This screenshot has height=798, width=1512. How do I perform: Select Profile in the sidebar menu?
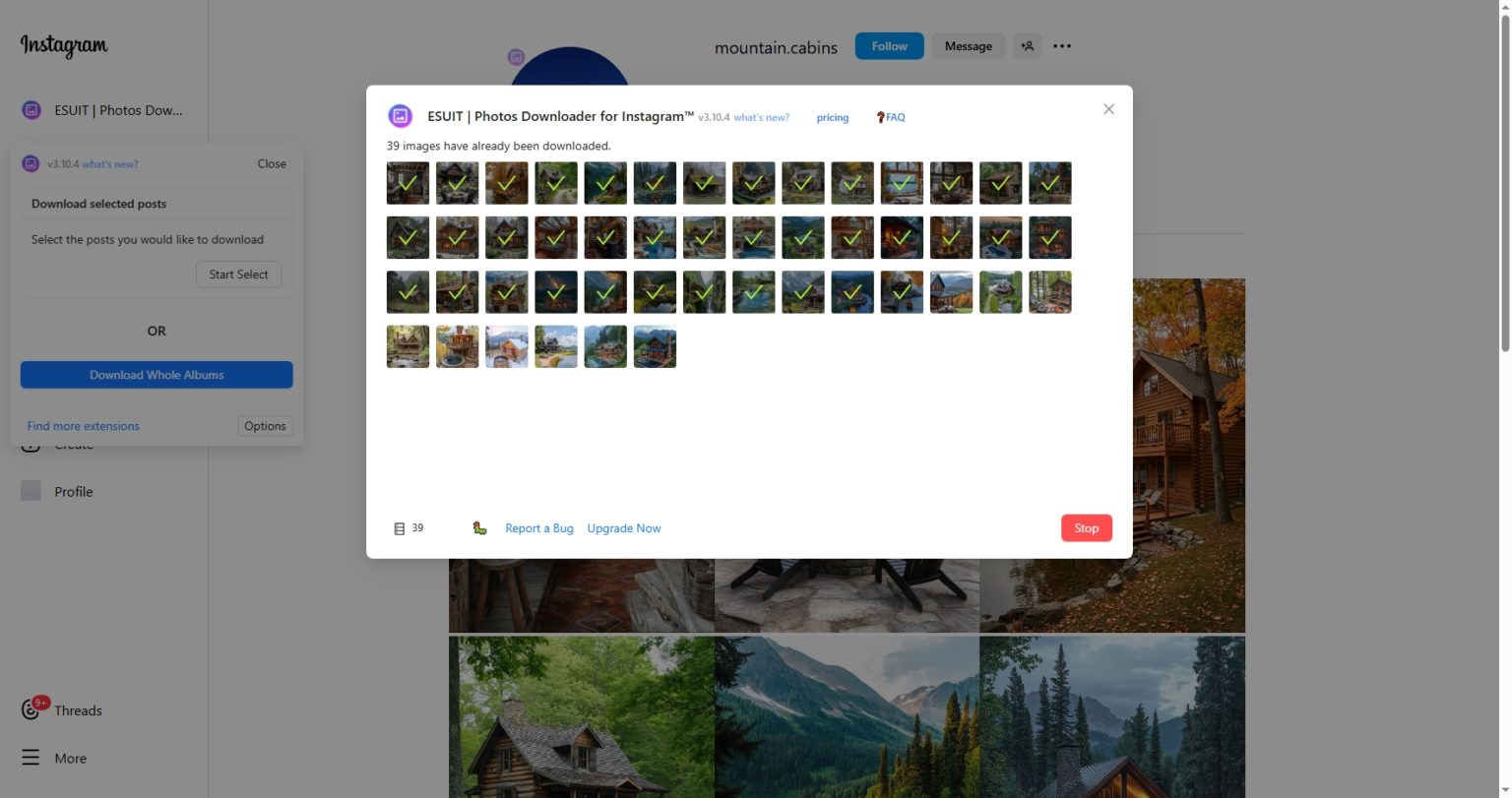(74, 491)
